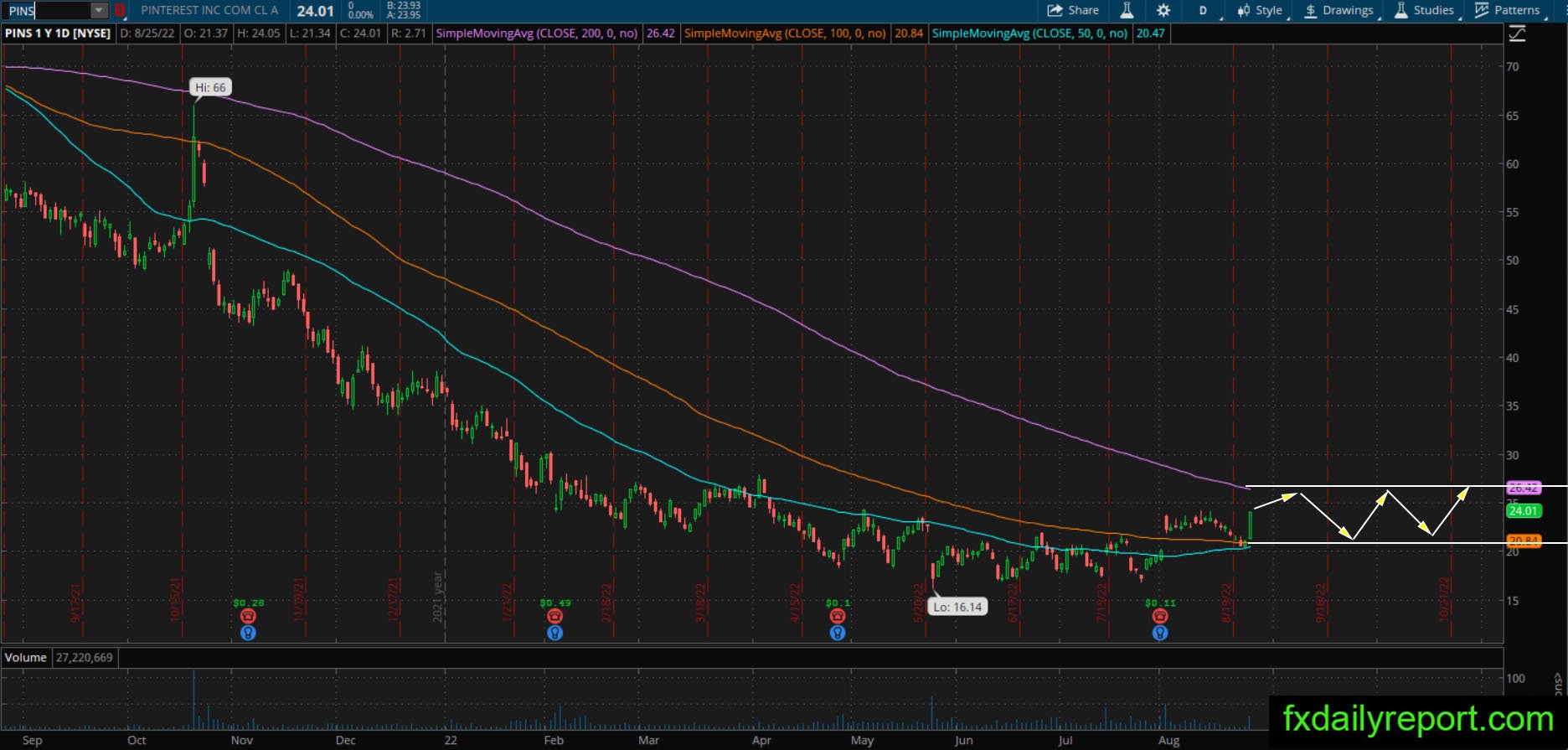The image size is (1568, 750).
Task: Click the H: 24.05 high value
Action: [x=258, y=34]
